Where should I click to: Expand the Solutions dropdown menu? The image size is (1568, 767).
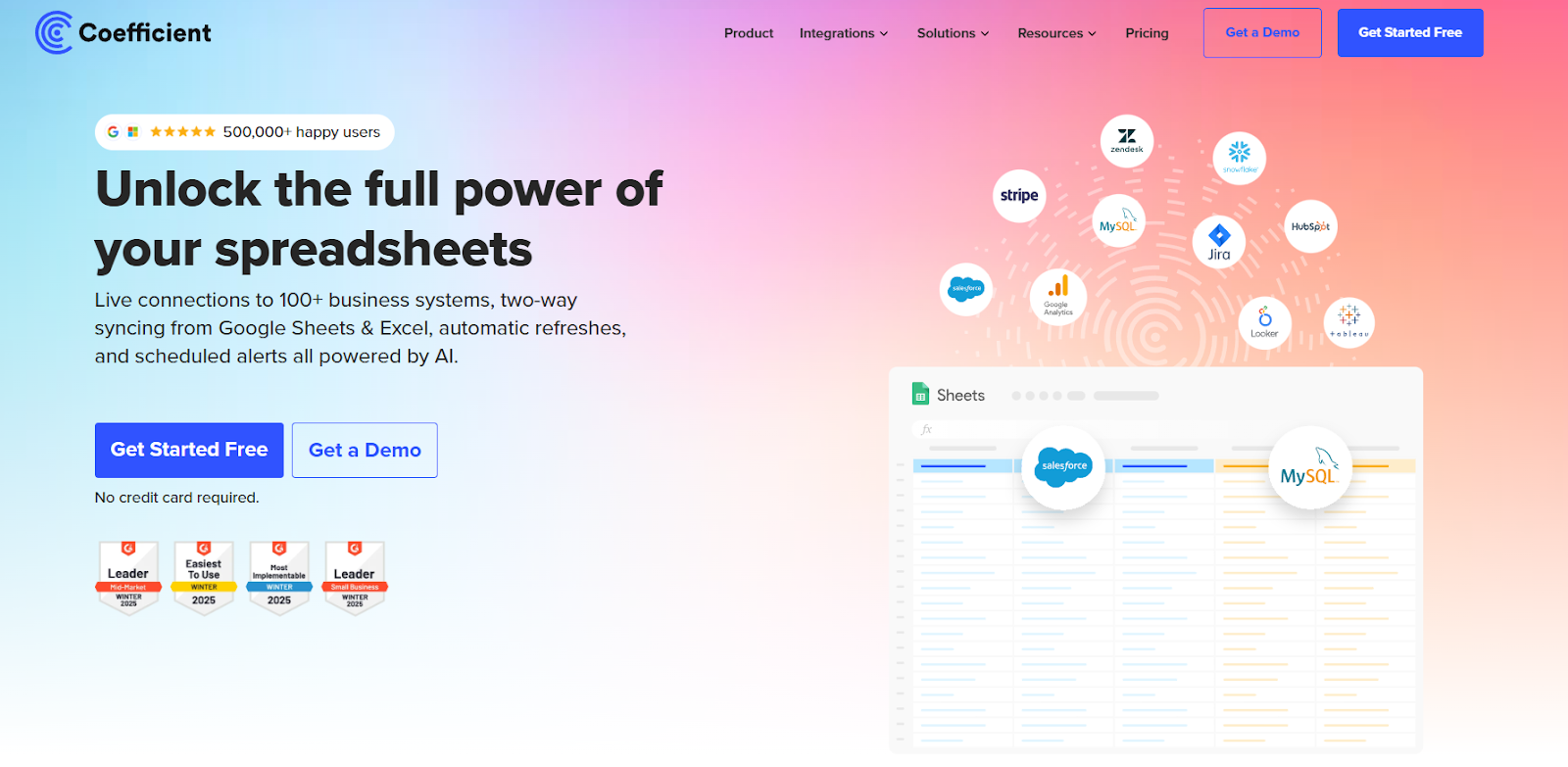click(x=954, y=33)
